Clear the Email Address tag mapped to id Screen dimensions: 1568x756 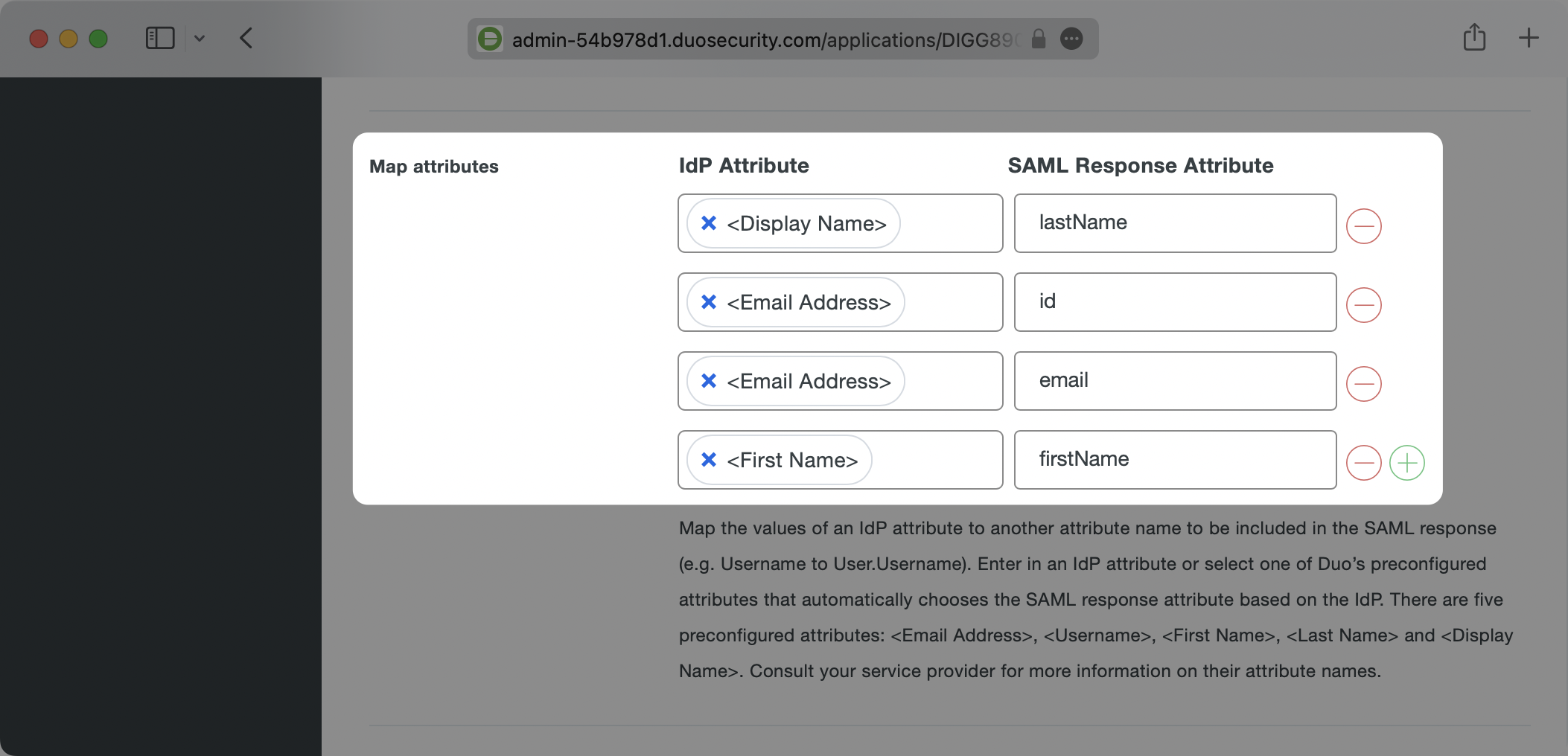pos(709,302)
